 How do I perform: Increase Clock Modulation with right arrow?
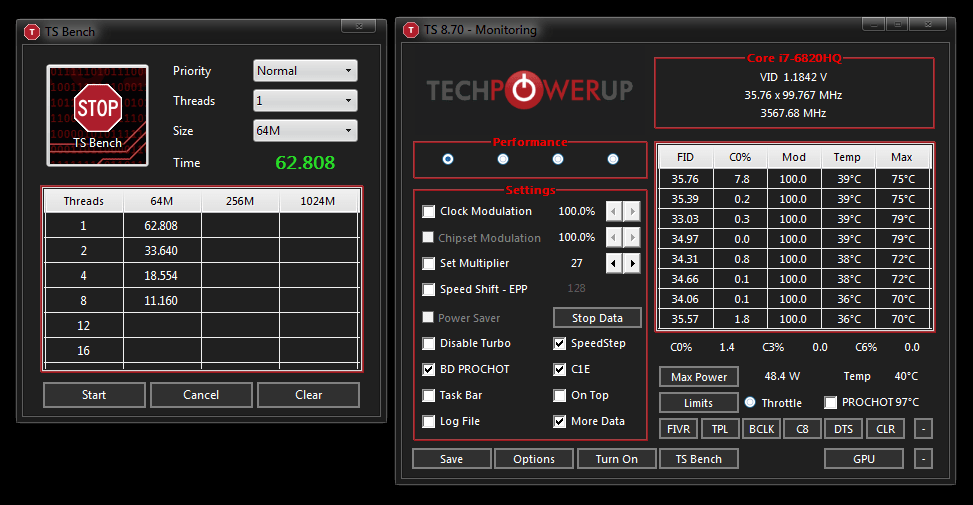[x=632, y=212]
